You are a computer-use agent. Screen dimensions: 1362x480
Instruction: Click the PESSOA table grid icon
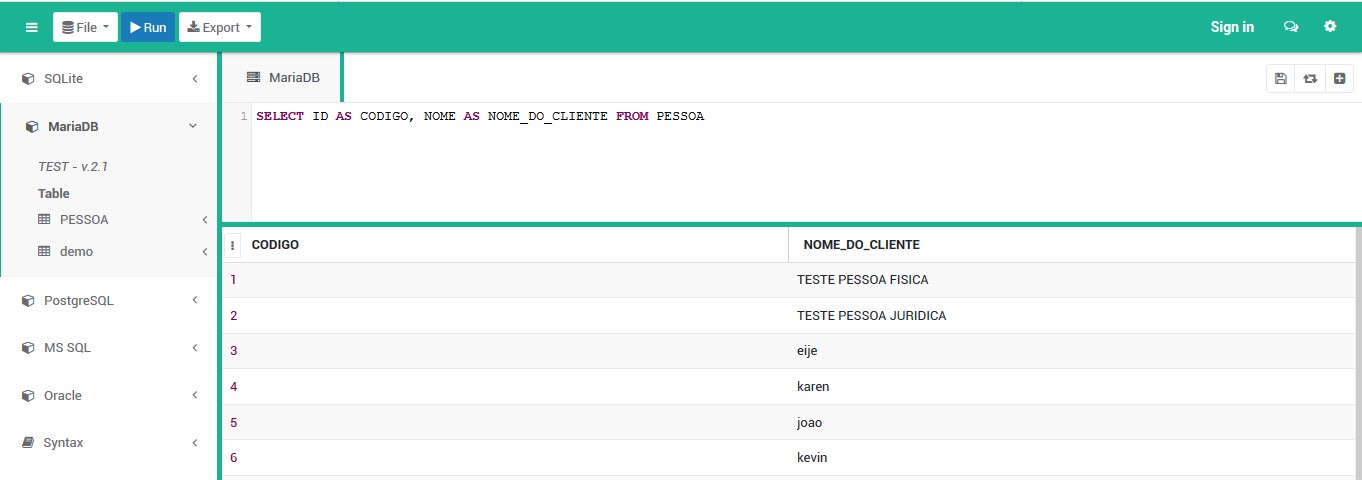coord(44,219)
